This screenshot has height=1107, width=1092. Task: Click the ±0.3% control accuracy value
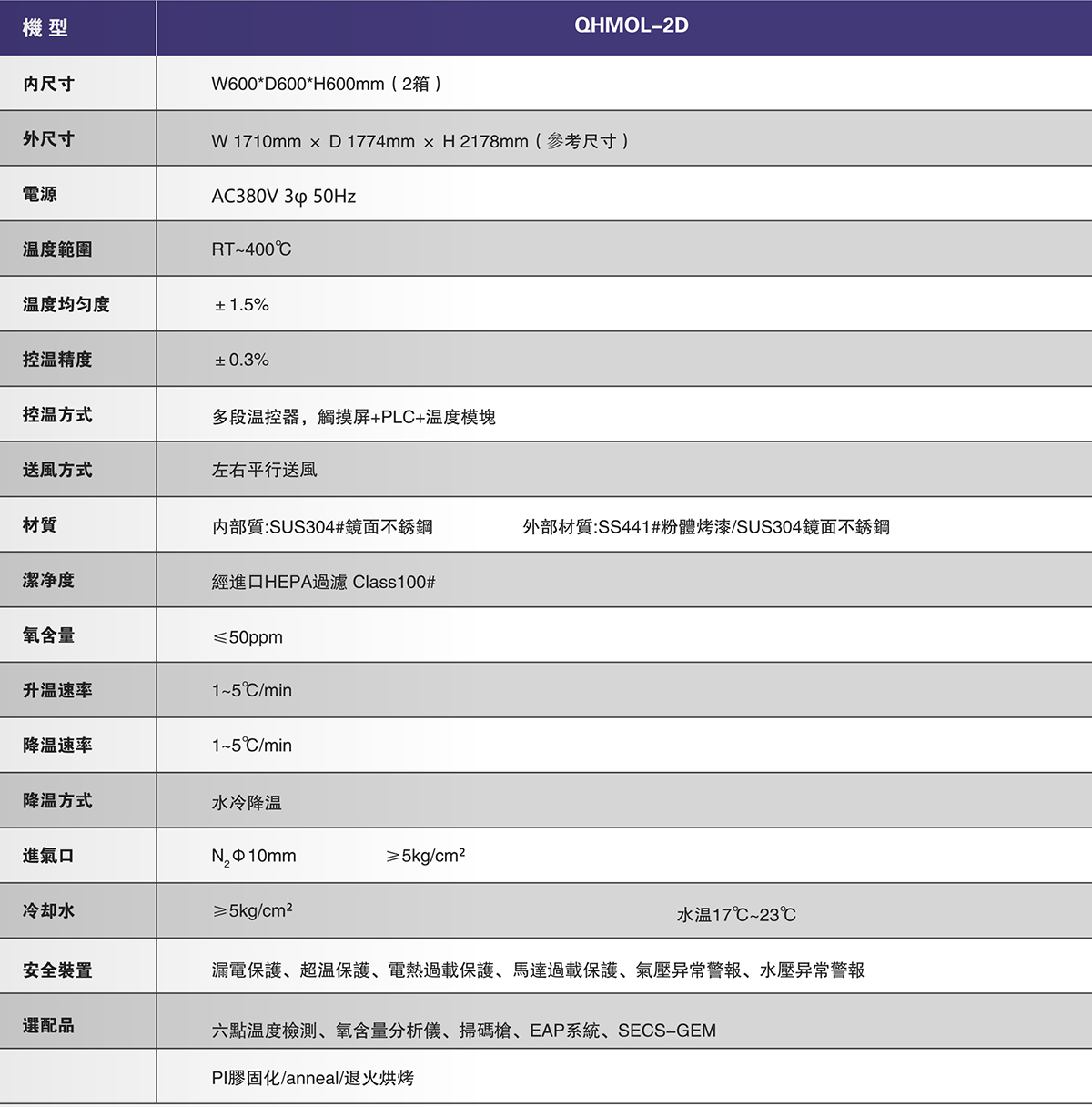pyautogui.click(x=242, y=360)
